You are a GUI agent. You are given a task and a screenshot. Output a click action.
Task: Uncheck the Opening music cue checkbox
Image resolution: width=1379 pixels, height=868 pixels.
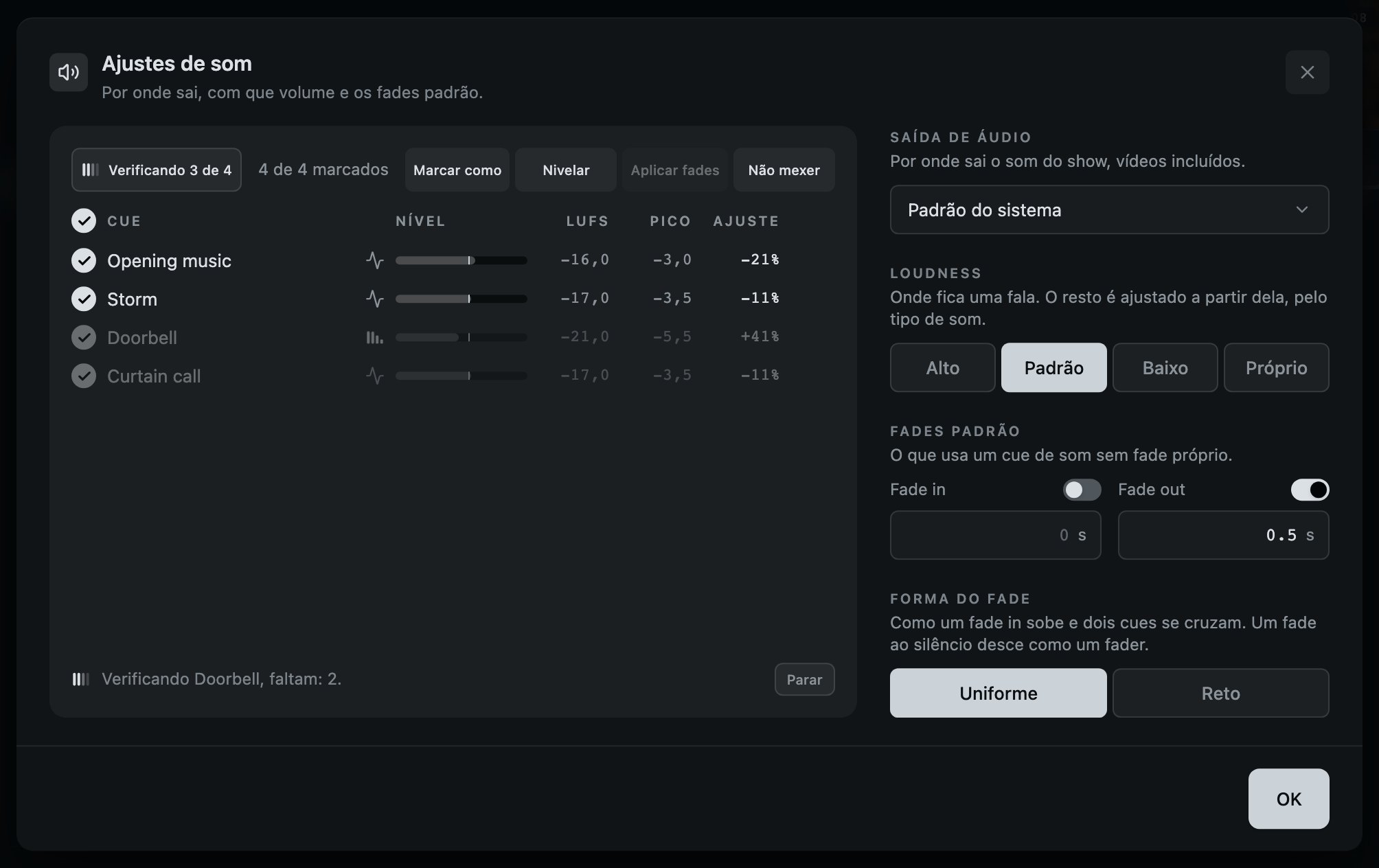coord(84,260)
